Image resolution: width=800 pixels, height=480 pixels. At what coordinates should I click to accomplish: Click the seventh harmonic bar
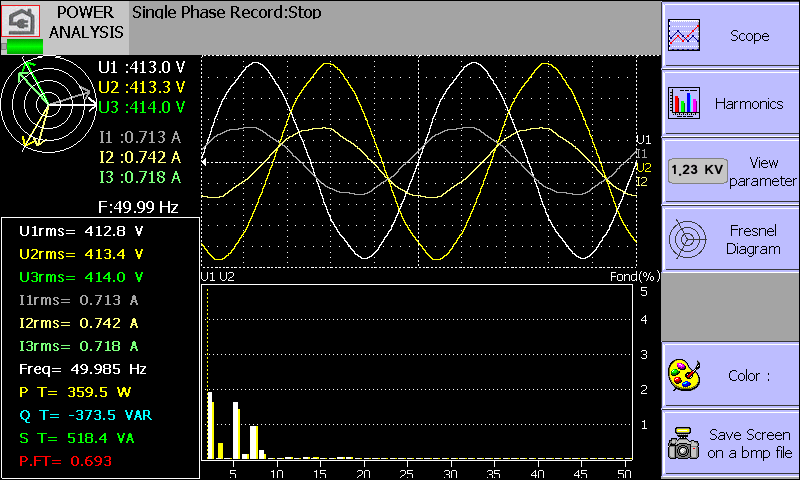click(x=254, y=442)
